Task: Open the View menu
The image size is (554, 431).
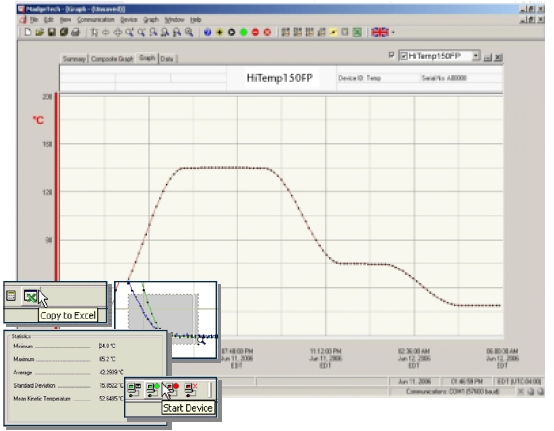Action: [65, 20]
